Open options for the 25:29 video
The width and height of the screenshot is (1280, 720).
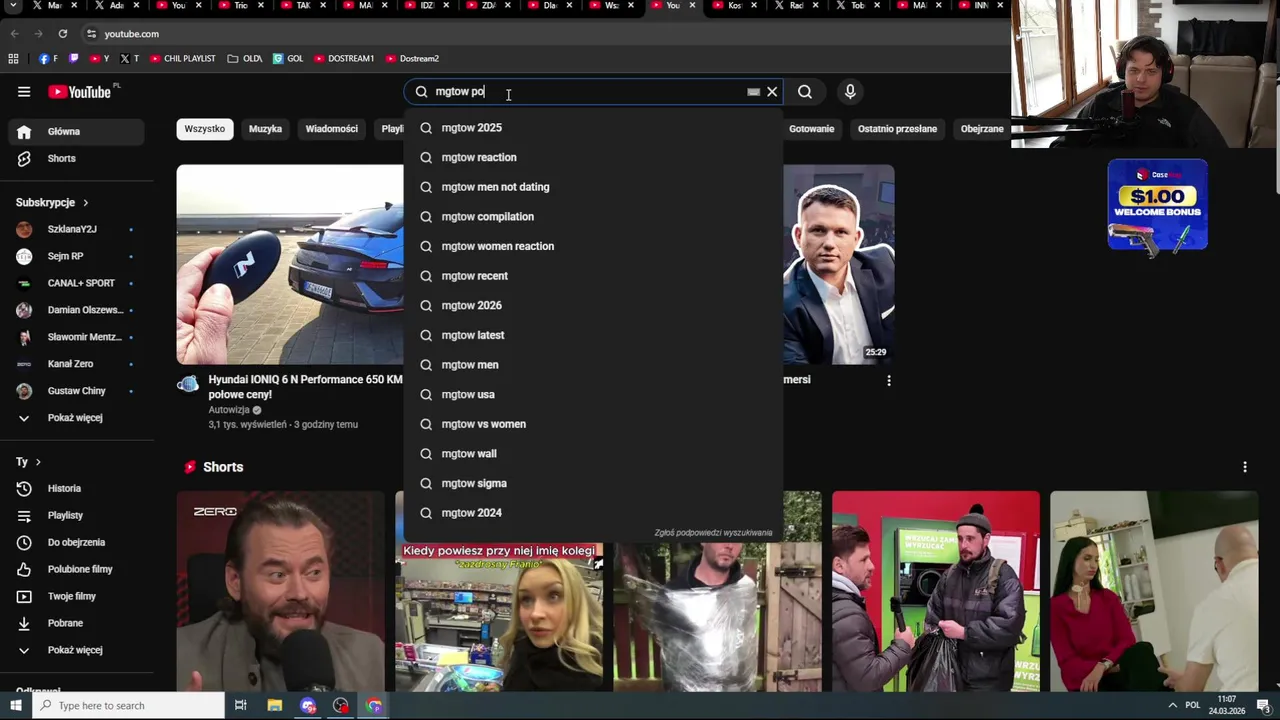889,381
